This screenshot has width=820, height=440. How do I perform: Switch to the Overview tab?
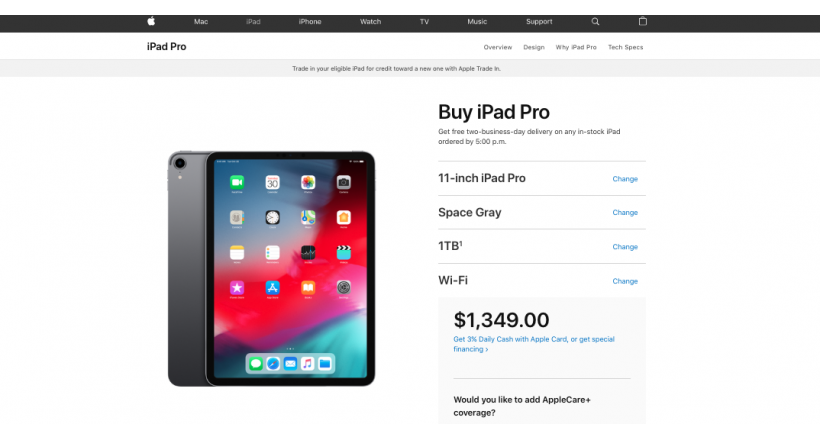498,47
